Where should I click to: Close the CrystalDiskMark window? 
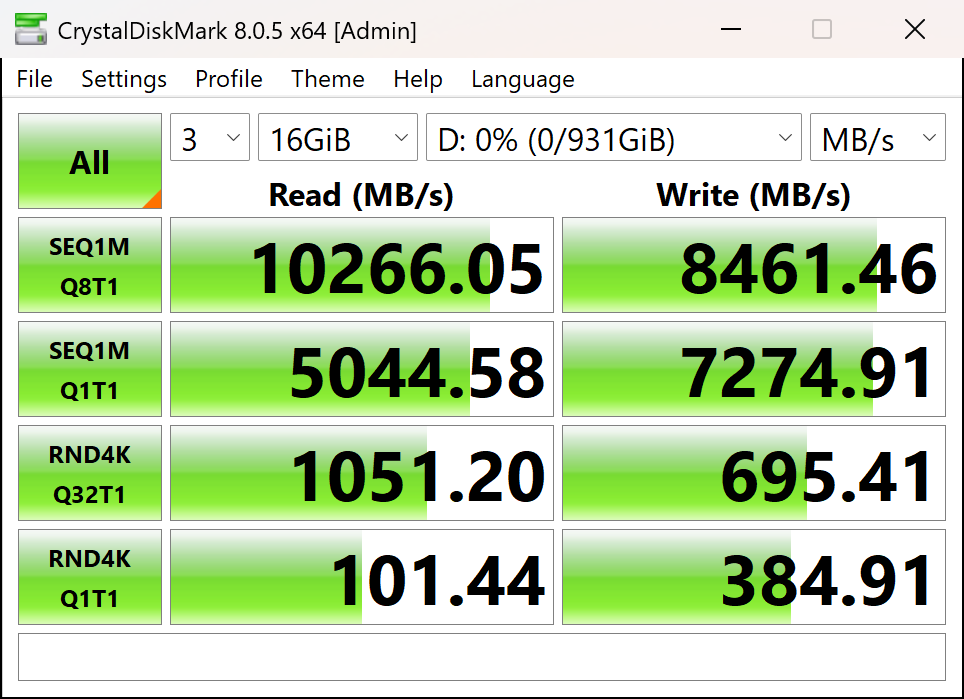tap(915, 29)
